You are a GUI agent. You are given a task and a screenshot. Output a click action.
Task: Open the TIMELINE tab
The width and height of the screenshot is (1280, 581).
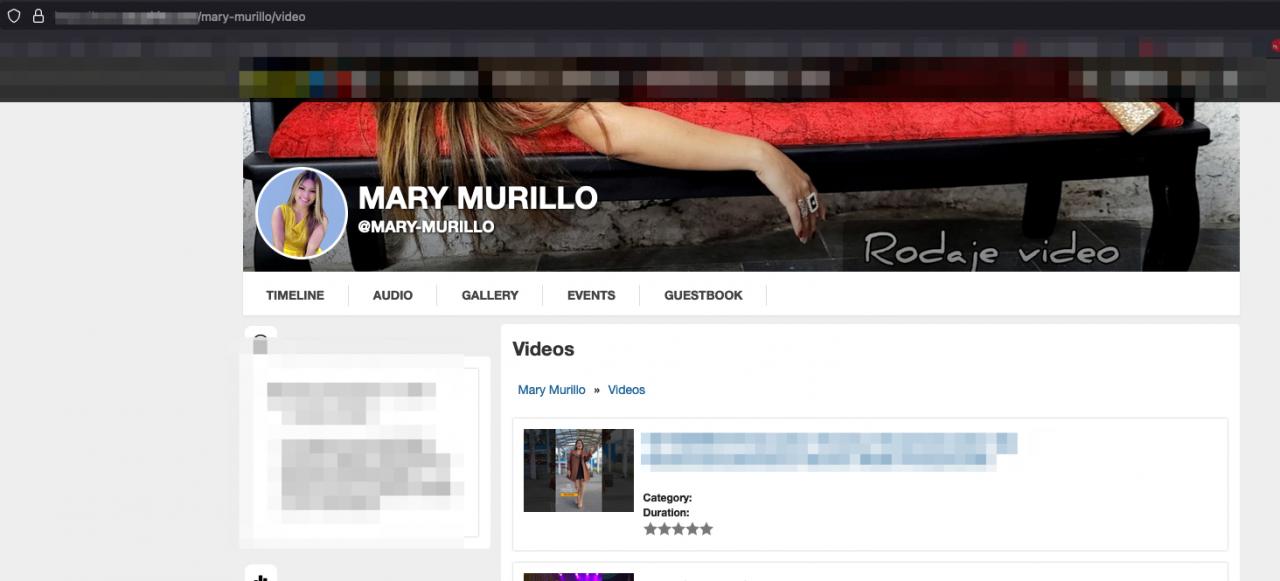click(x=295, y=295)
